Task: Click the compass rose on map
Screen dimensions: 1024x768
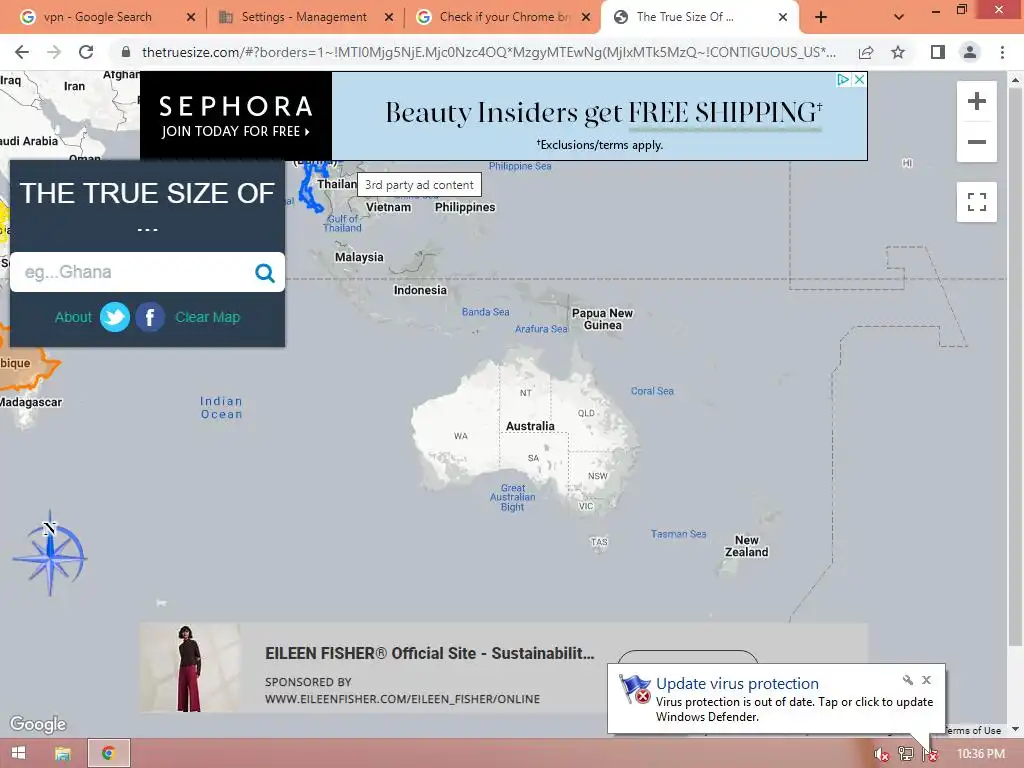Action: [50, 554]
